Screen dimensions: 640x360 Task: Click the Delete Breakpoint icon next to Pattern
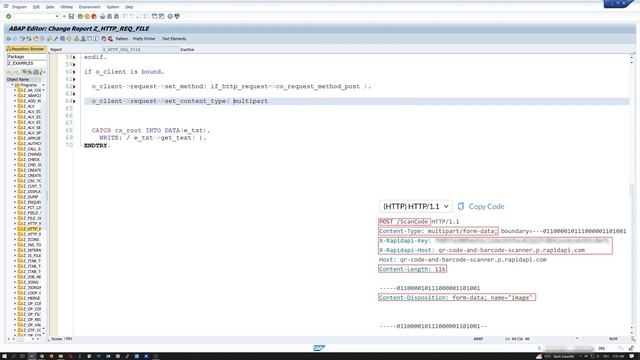point(110,39)
